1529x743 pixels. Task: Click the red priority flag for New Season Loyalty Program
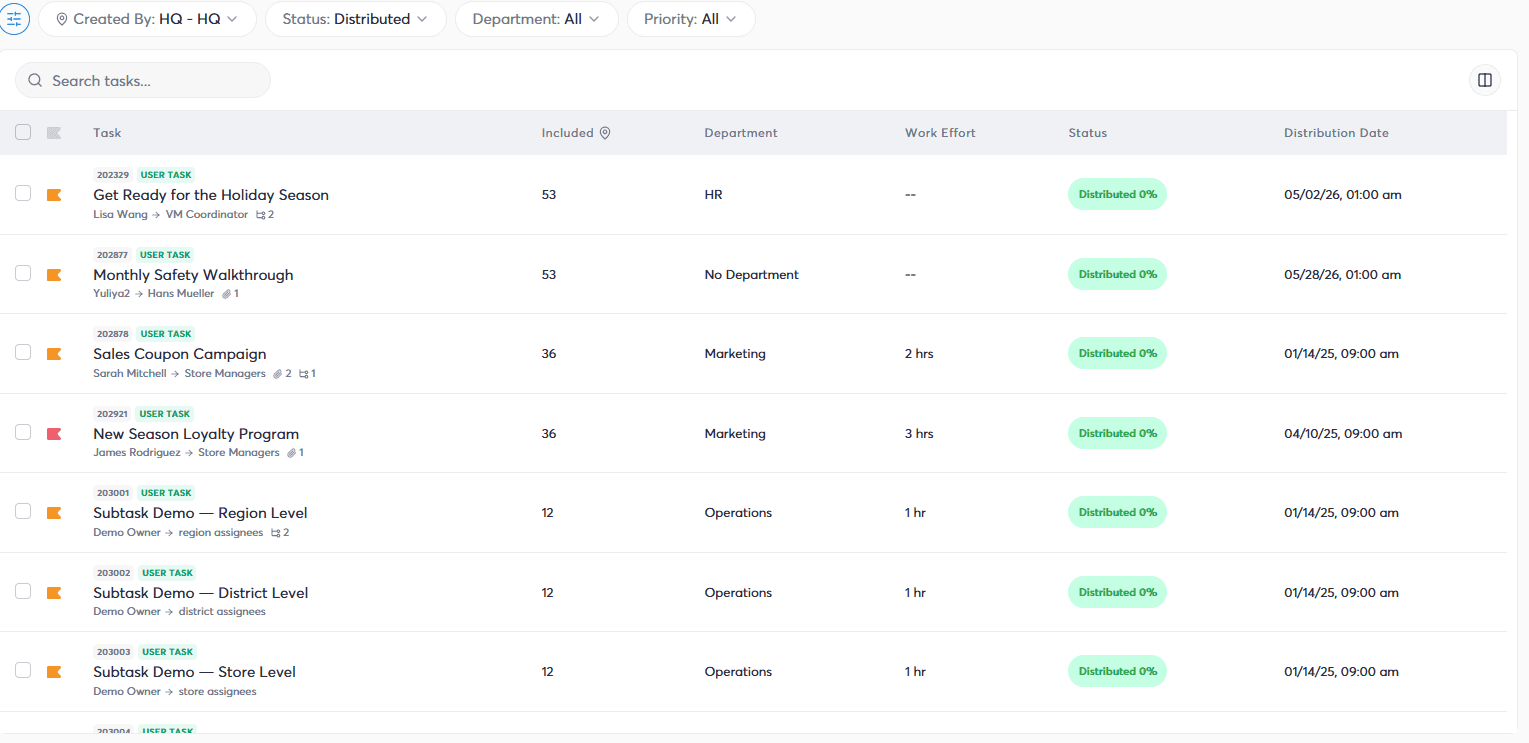[x=54, y=433]
